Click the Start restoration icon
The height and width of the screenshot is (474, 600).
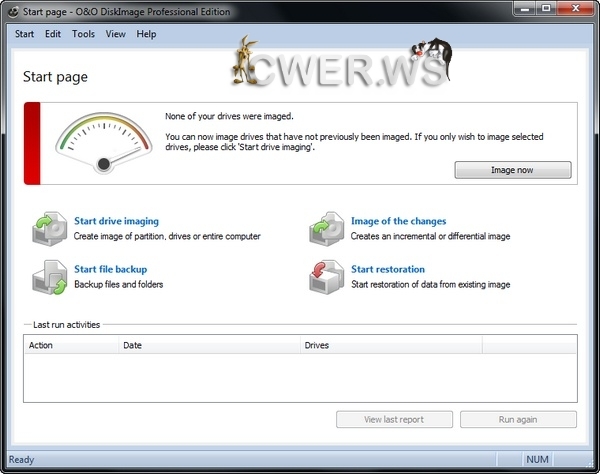(326, 276)
